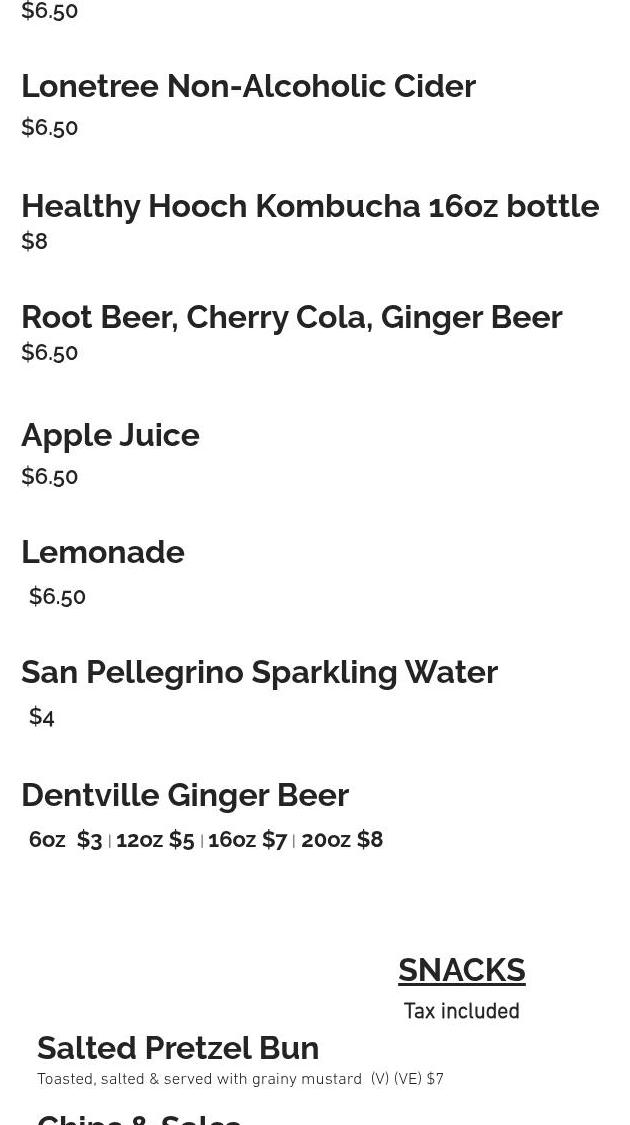630x1125 pixels.
Task: Select the $6.50 price under Apple Juice
Action: coord(50,476)
